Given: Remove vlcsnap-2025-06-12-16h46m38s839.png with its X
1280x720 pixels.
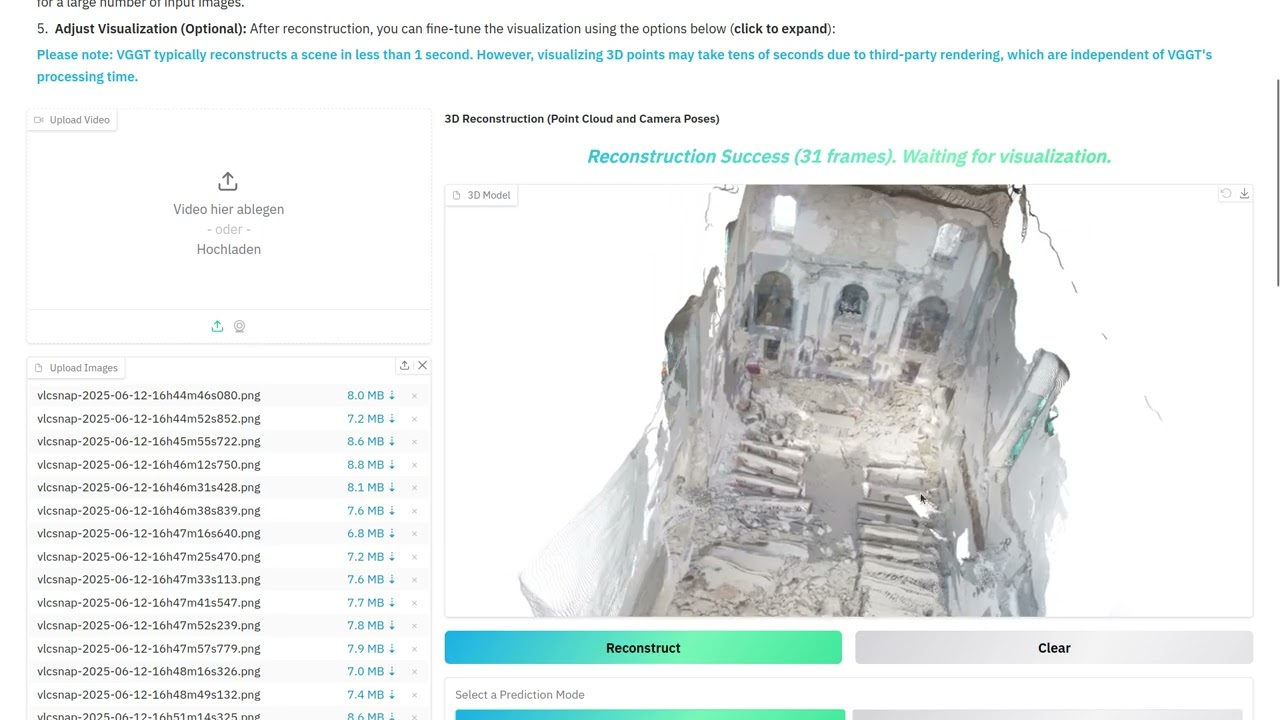Looking at the screenshot, I should click(414, 511).
